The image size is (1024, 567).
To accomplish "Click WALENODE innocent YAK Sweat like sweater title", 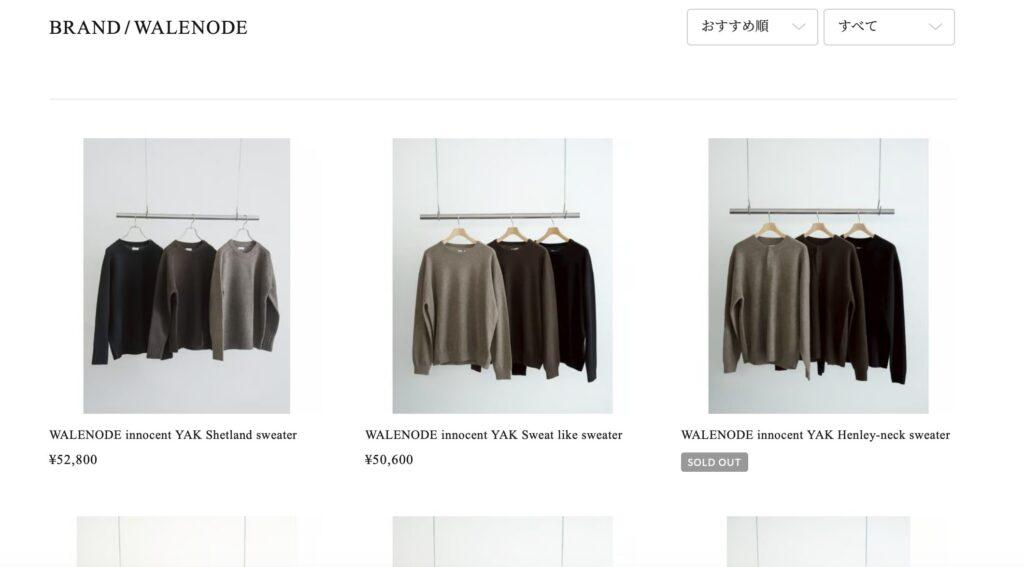I will click(494, 435).
